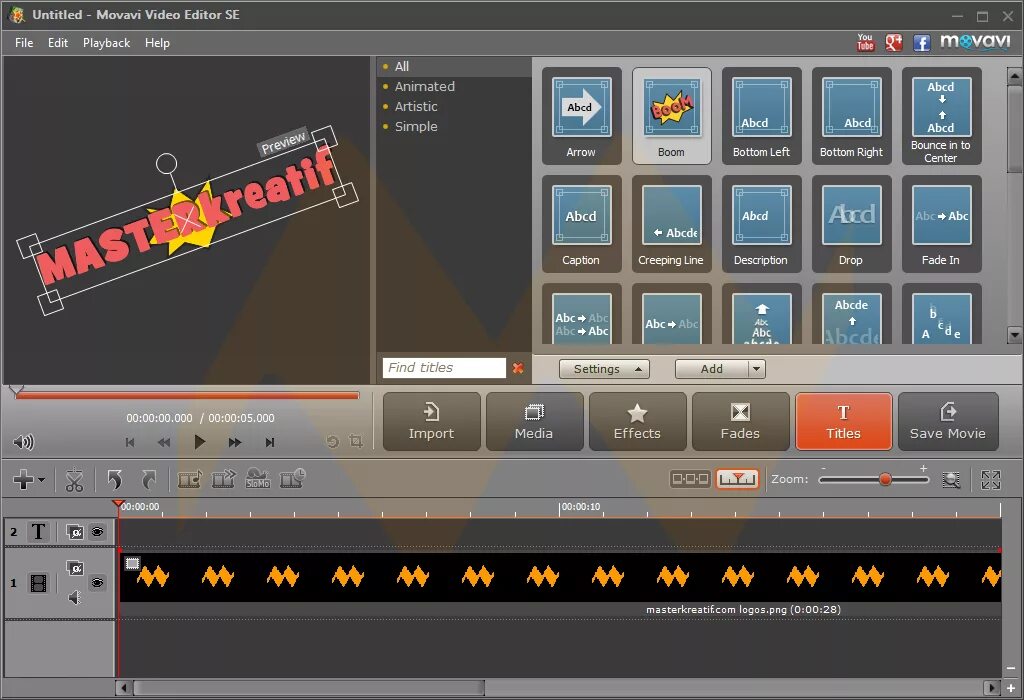This screenshot has width=1024, height=700.
Task: Open fullscreen preview with expand icon
Action: tap(990, 479)
